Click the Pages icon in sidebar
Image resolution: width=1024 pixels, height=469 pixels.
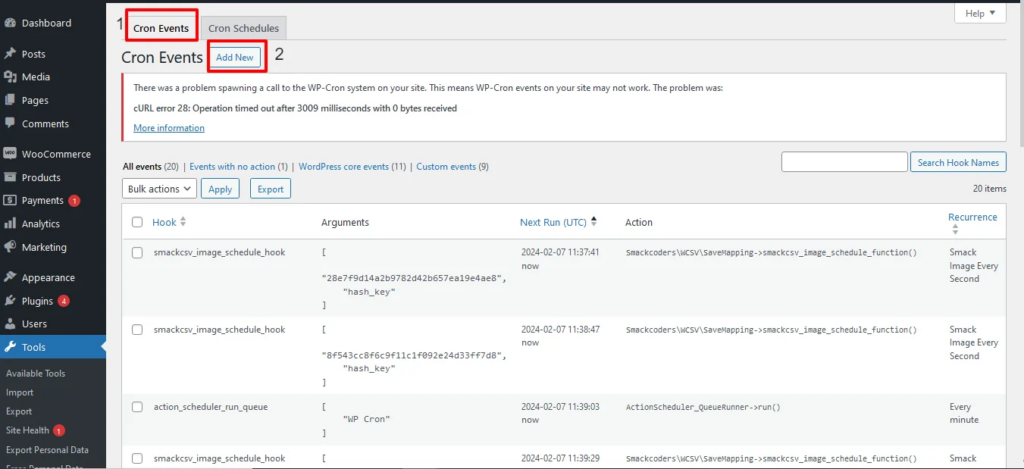[x=10, y=101]
